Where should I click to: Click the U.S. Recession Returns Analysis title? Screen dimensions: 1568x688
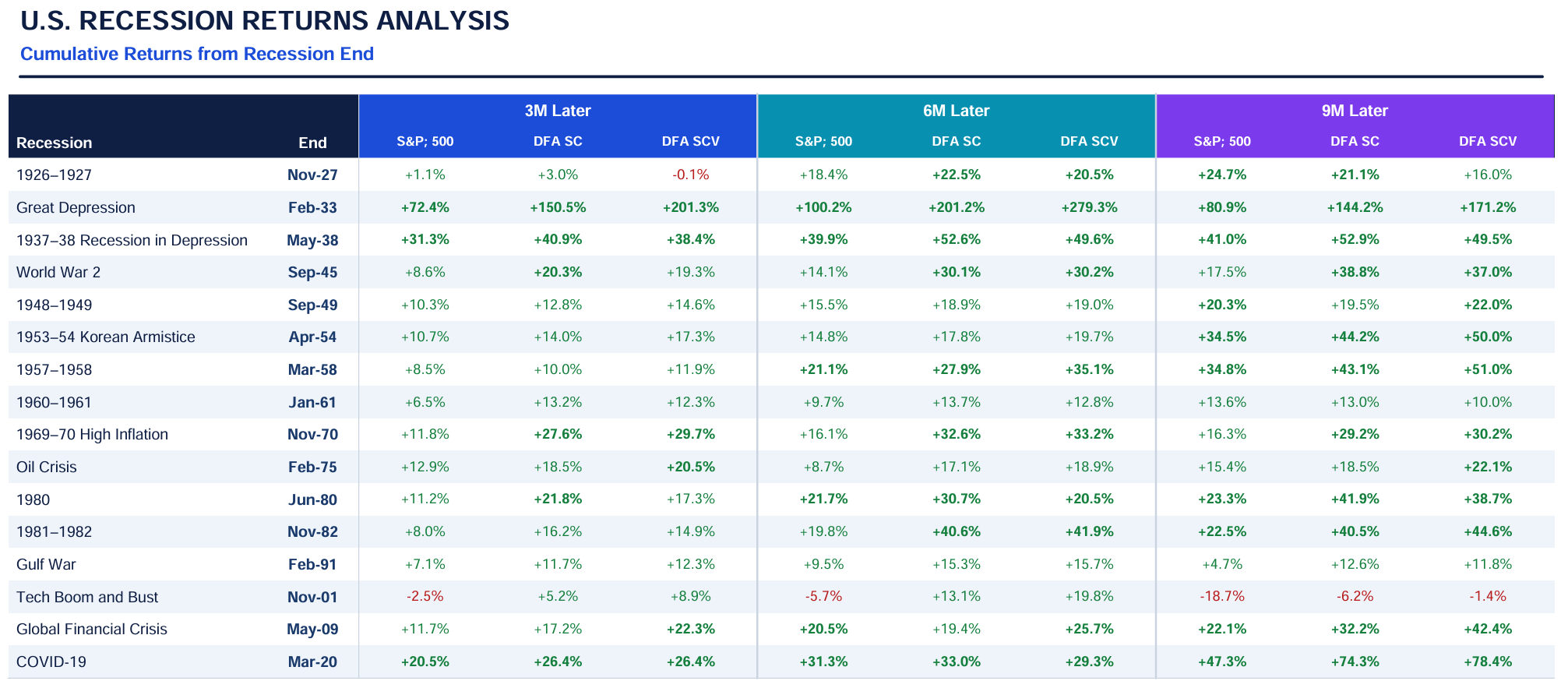[265, 21]
